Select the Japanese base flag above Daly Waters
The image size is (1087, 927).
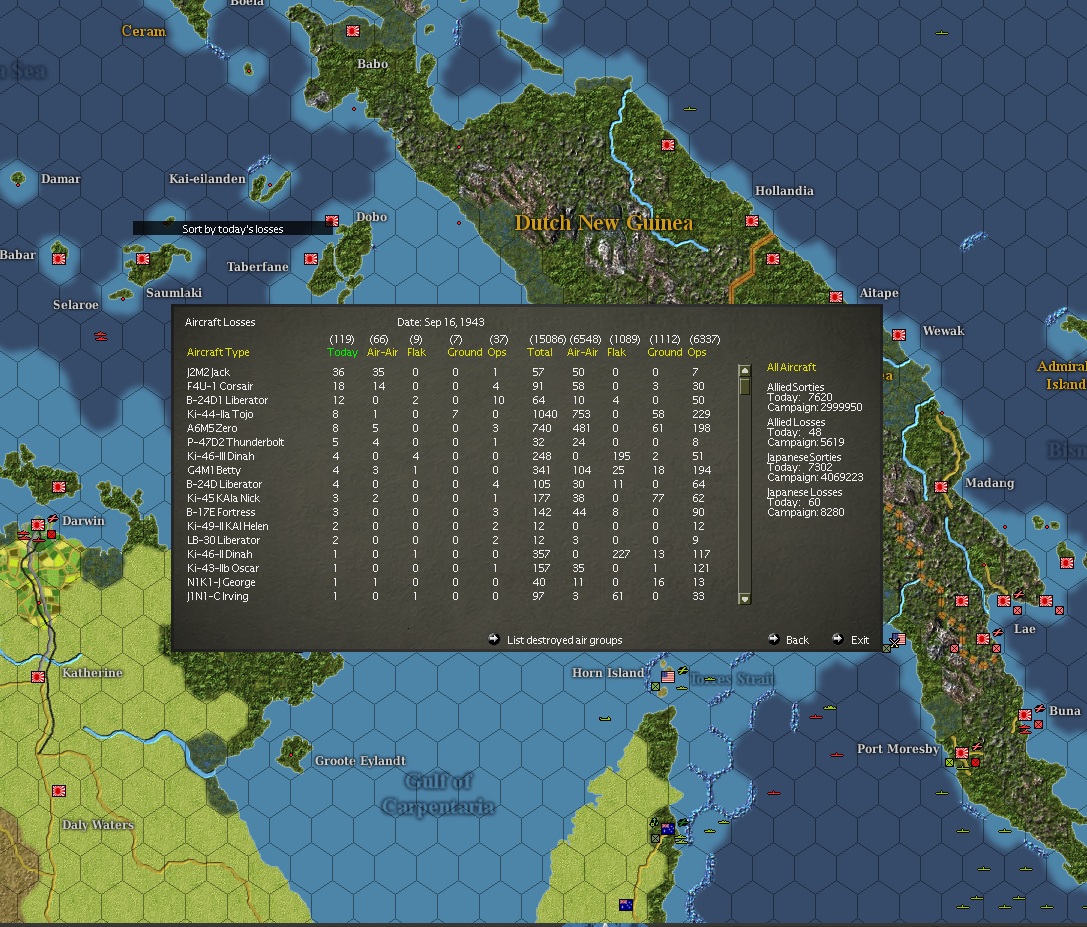click(59, 791)
